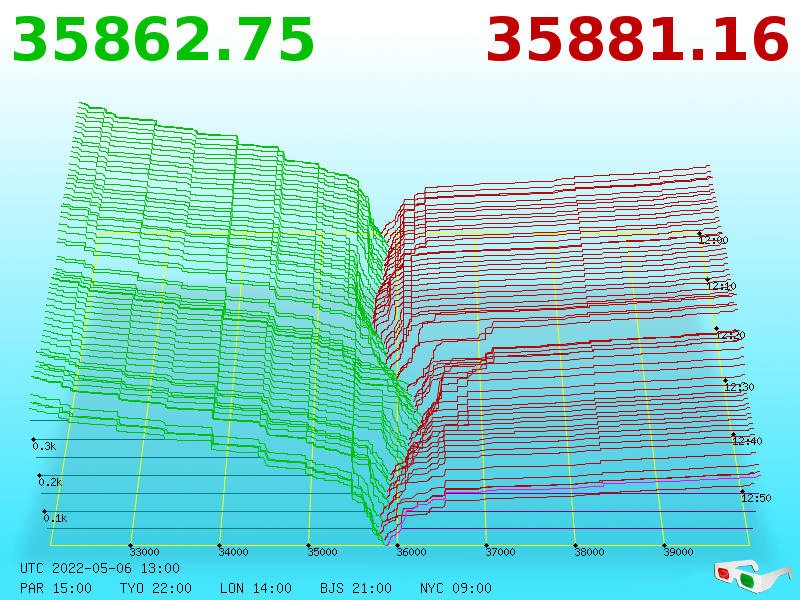Click the 3D glasses icon
This screenshot has height=600, width=800.
753,577
